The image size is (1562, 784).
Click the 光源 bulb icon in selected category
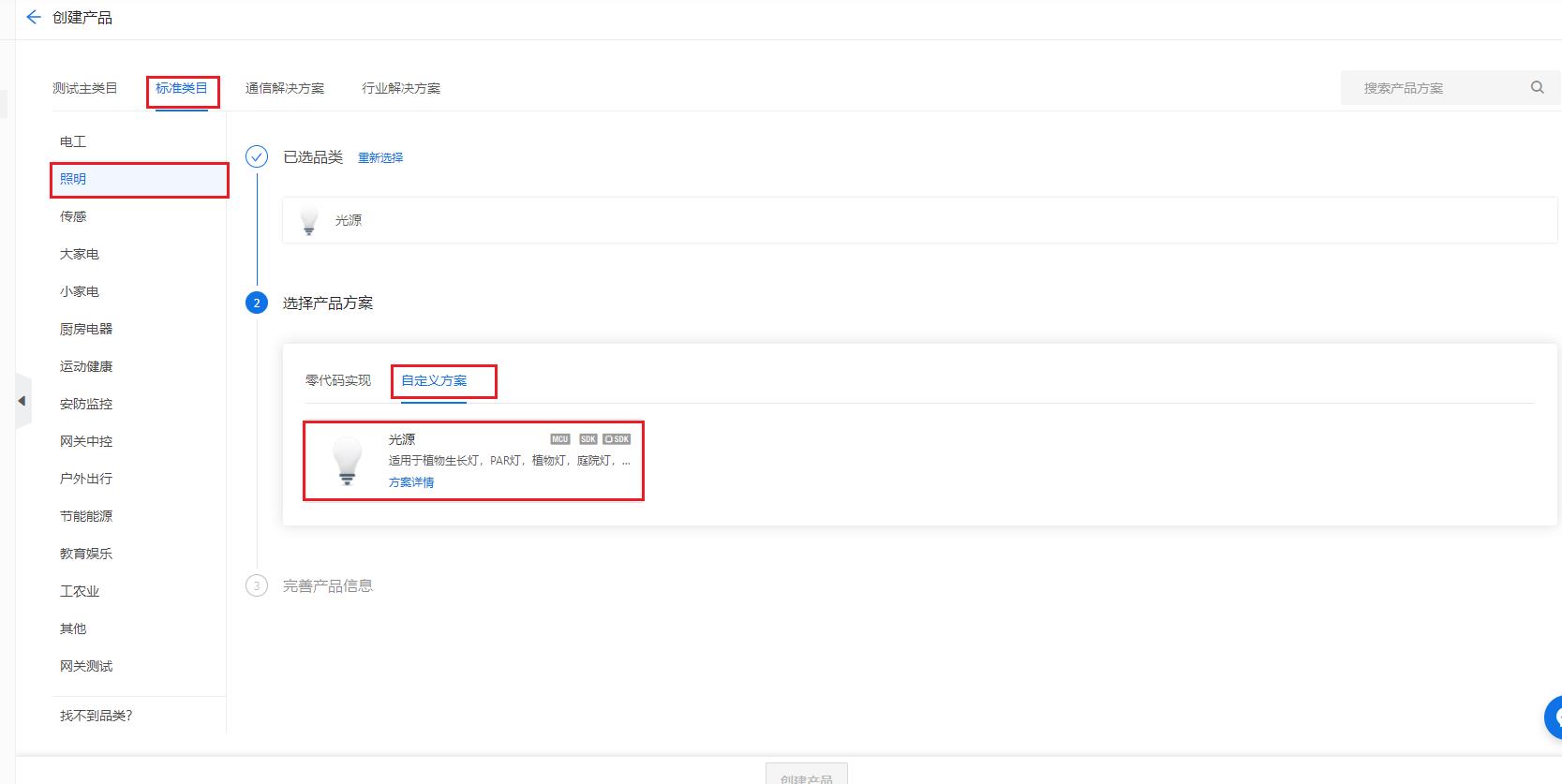point(309,220)
